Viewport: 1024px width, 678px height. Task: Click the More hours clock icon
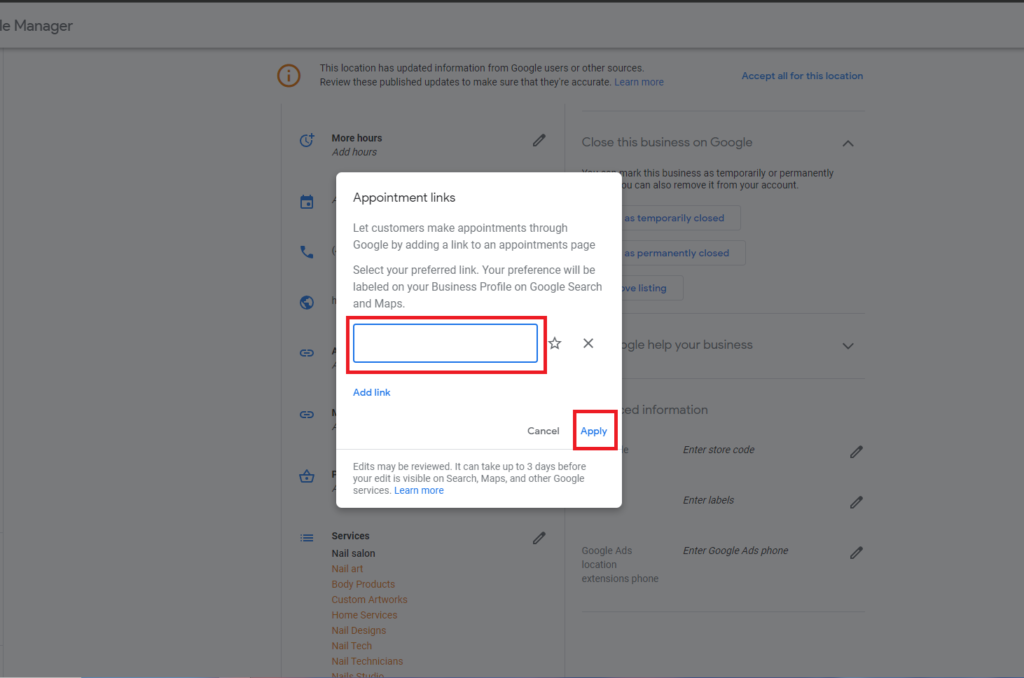tap(306, 140)
